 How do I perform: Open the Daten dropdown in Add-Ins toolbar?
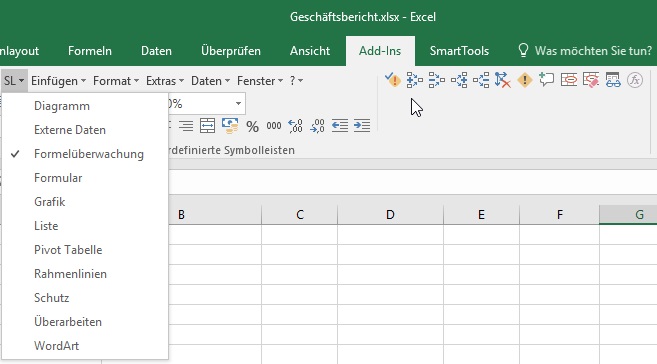tap(210, 80)
